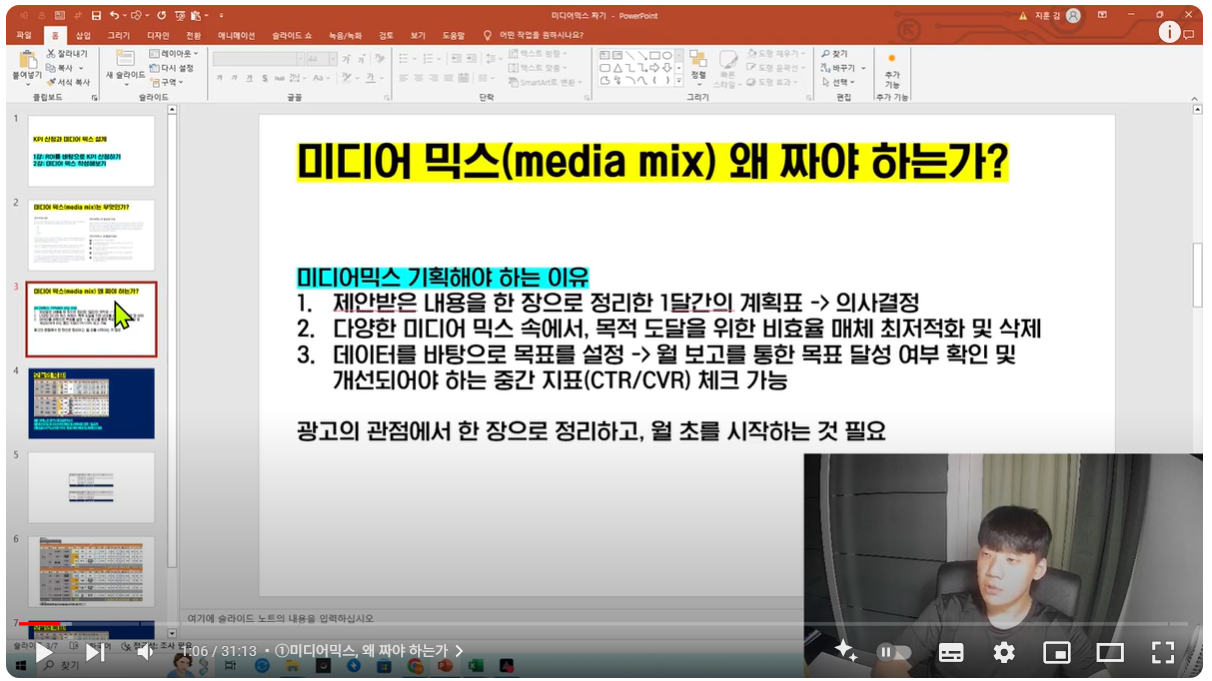The width and height of the screenshot is (1212, 681).
Task: Open the 파일 tab
Action: pyautogui.click(x=24, y=35)
